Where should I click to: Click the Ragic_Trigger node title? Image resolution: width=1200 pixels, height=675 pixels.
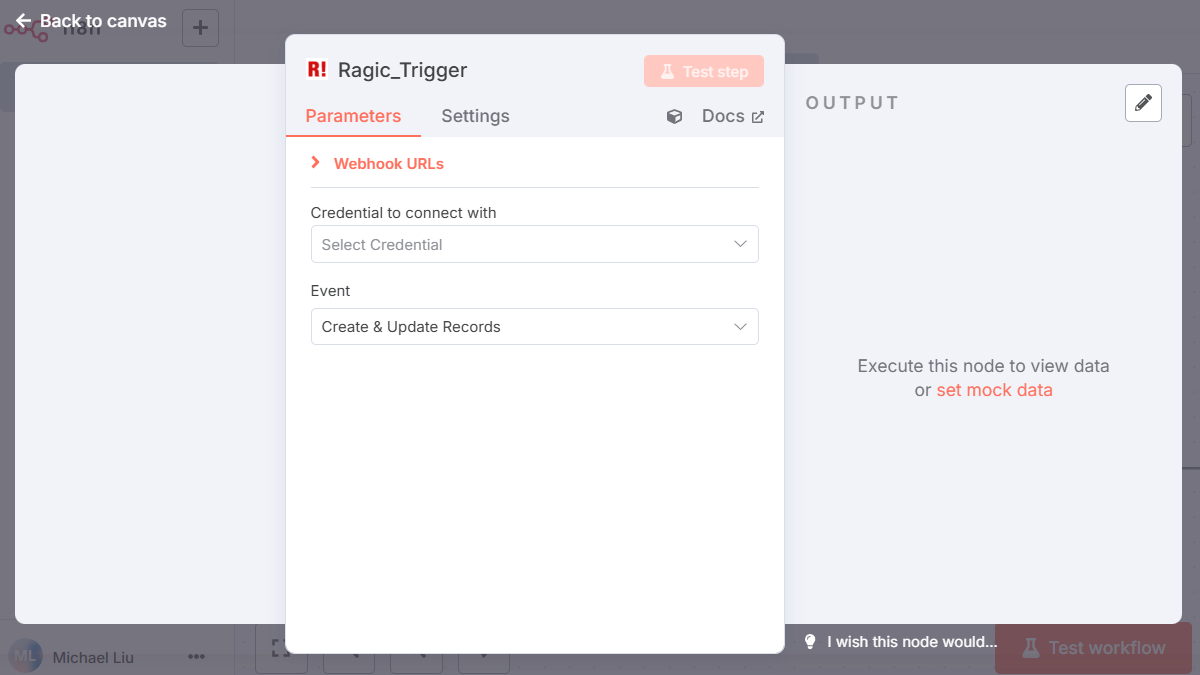402,70
